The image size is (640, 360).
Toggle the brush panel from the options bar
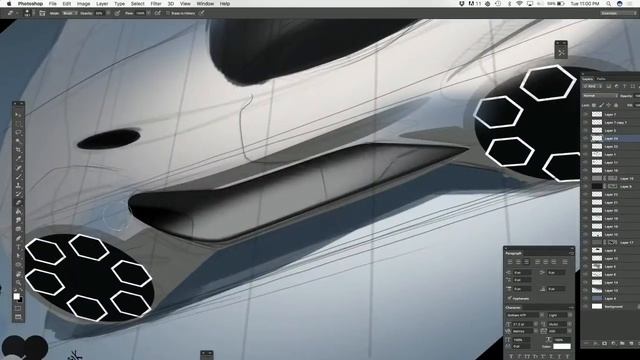[x=42, y=13]
